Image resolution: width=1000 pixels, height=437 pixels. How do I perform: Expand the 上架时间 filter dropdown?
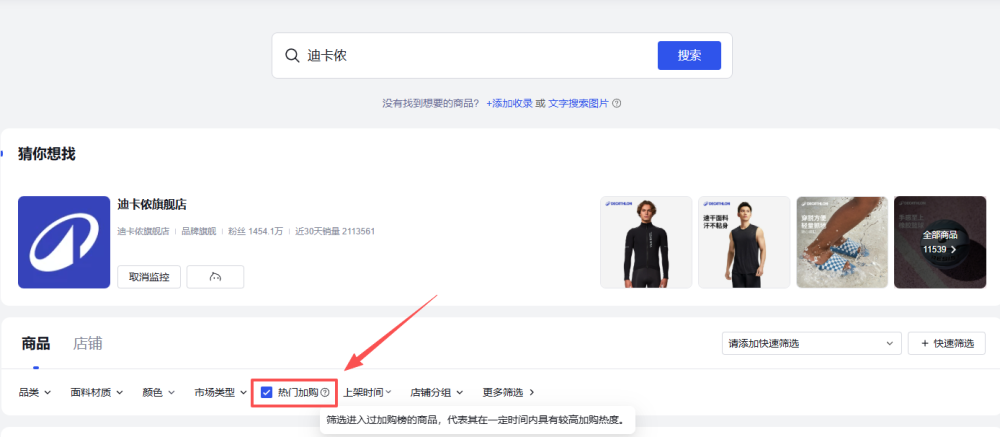coord(367,392)
